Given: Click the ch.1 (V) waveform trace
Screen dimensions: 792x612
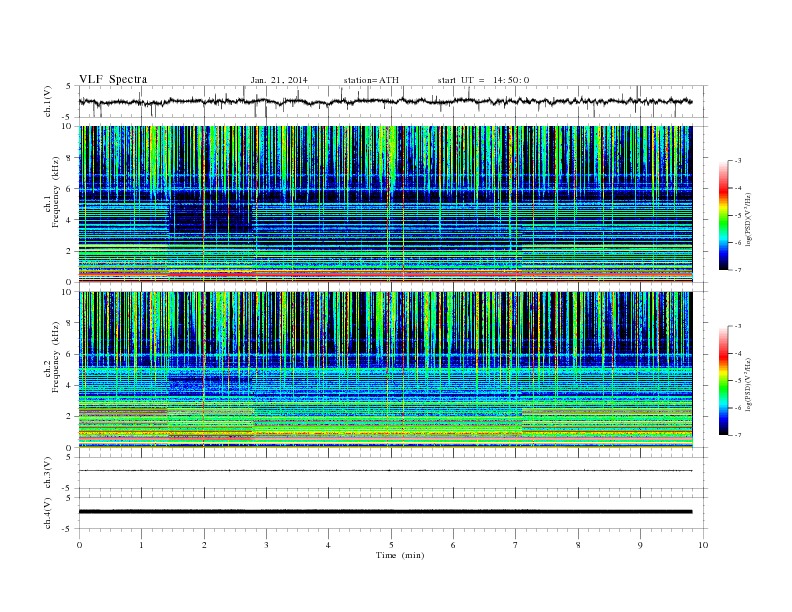Looking at the screenshot, I should coord(385,101).
